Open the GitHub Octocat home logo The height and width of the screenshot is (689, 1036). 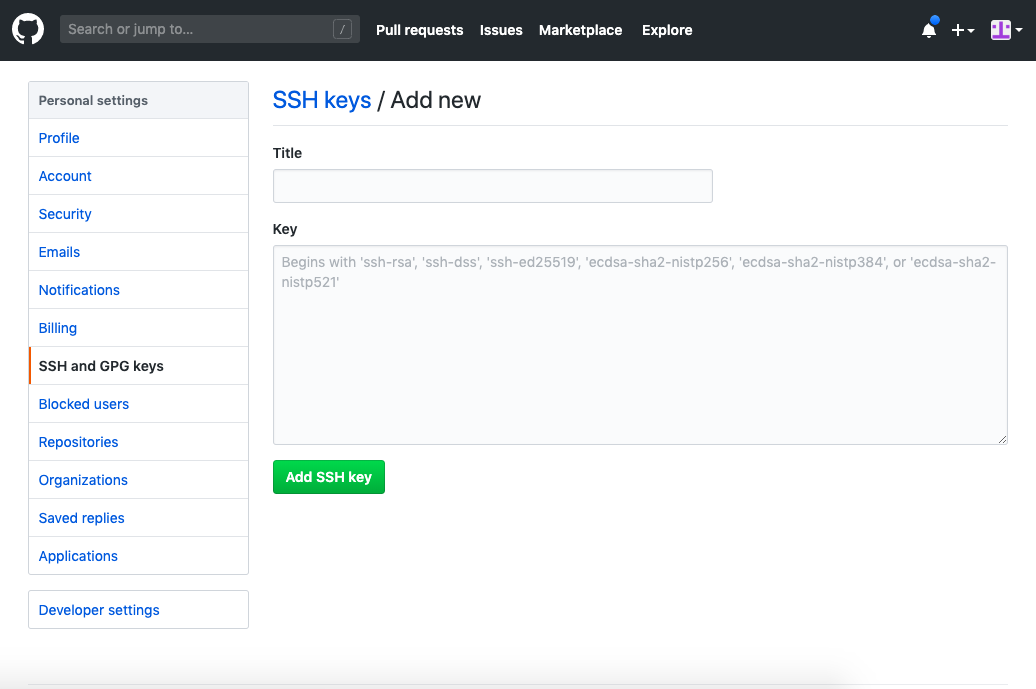tap(28, 30)
